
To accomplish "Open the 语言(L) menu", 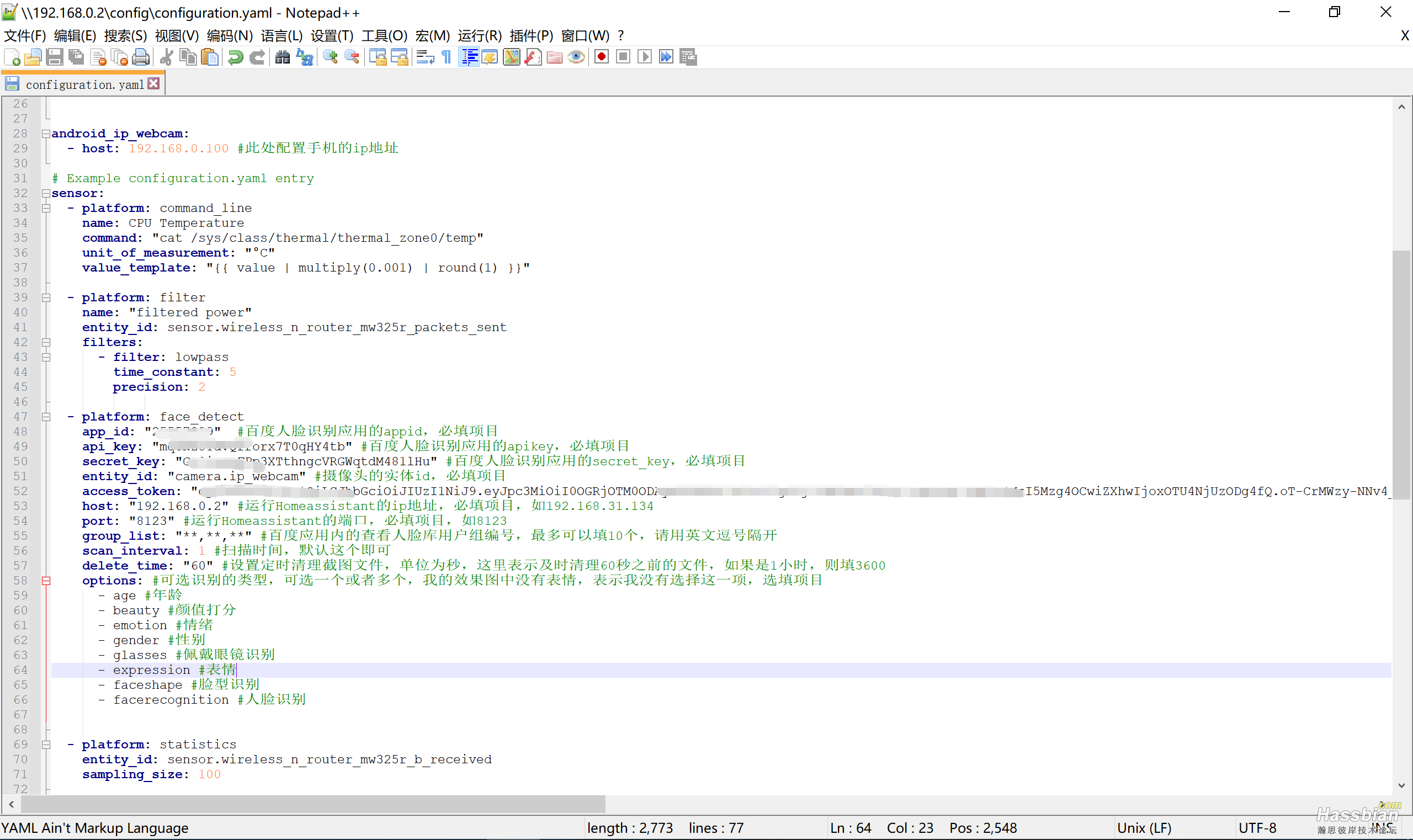I will pyautogui.click(x=282, y=36).
